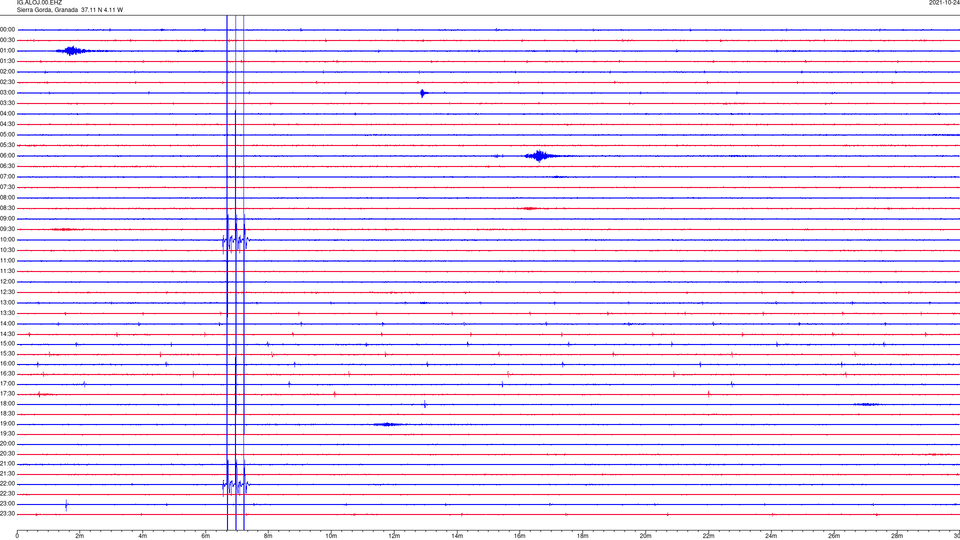This screenshot has width=960, height=540.
Task: Select the 01:00 time label
Action: [x=7, y=50]
